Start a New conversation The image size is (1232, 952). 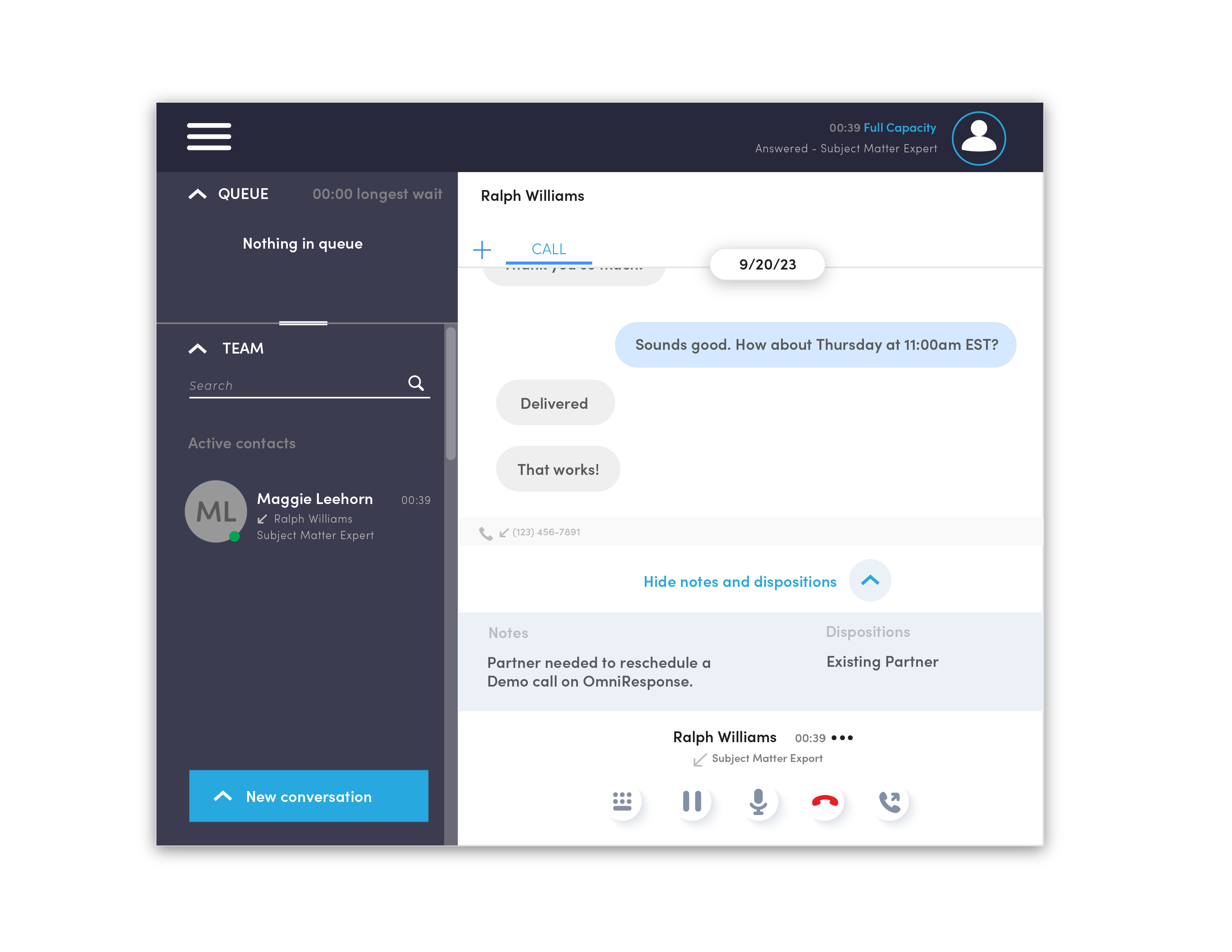coord(309,796)
